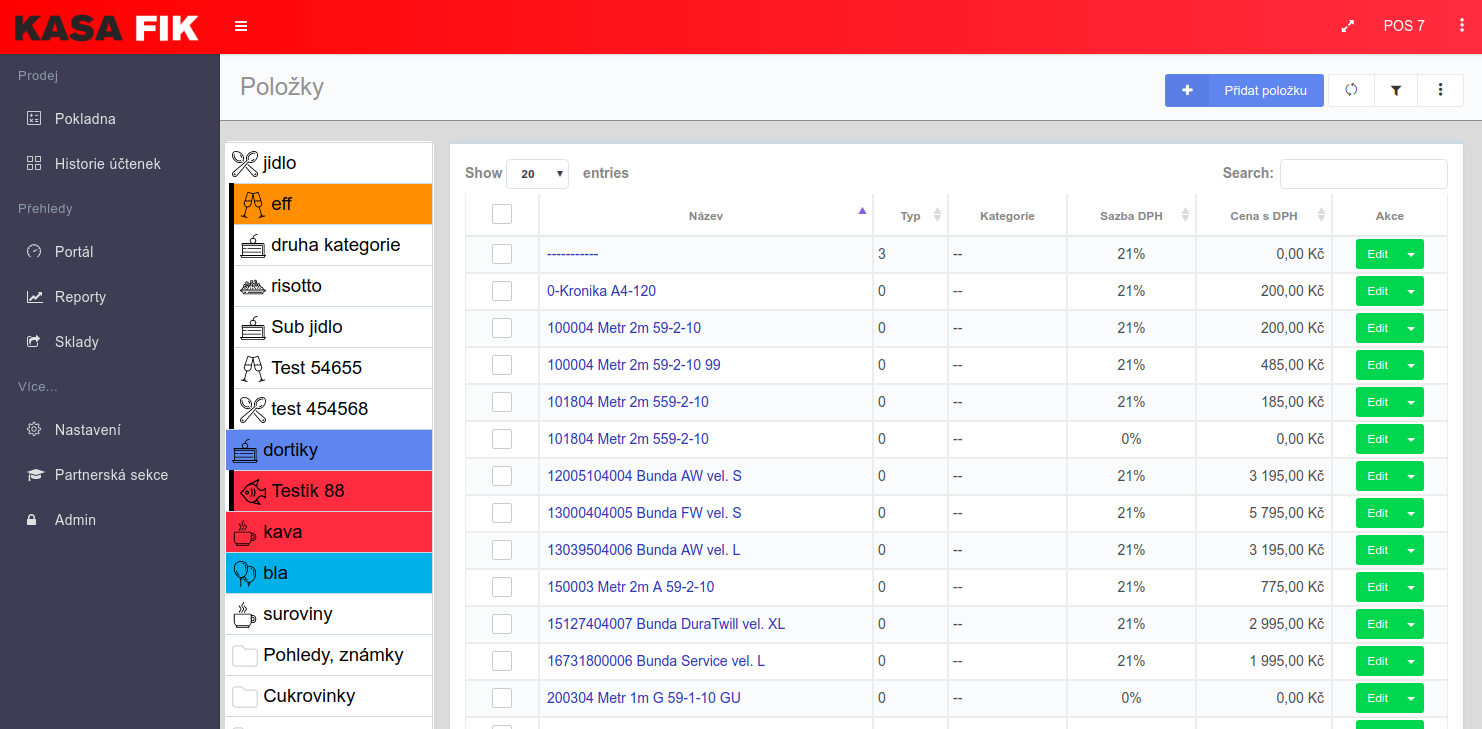Toggle the select-all header checkbox
The height and width of the screenshot is (729, 1482).
pyautogui.click(x=502, y=214)
